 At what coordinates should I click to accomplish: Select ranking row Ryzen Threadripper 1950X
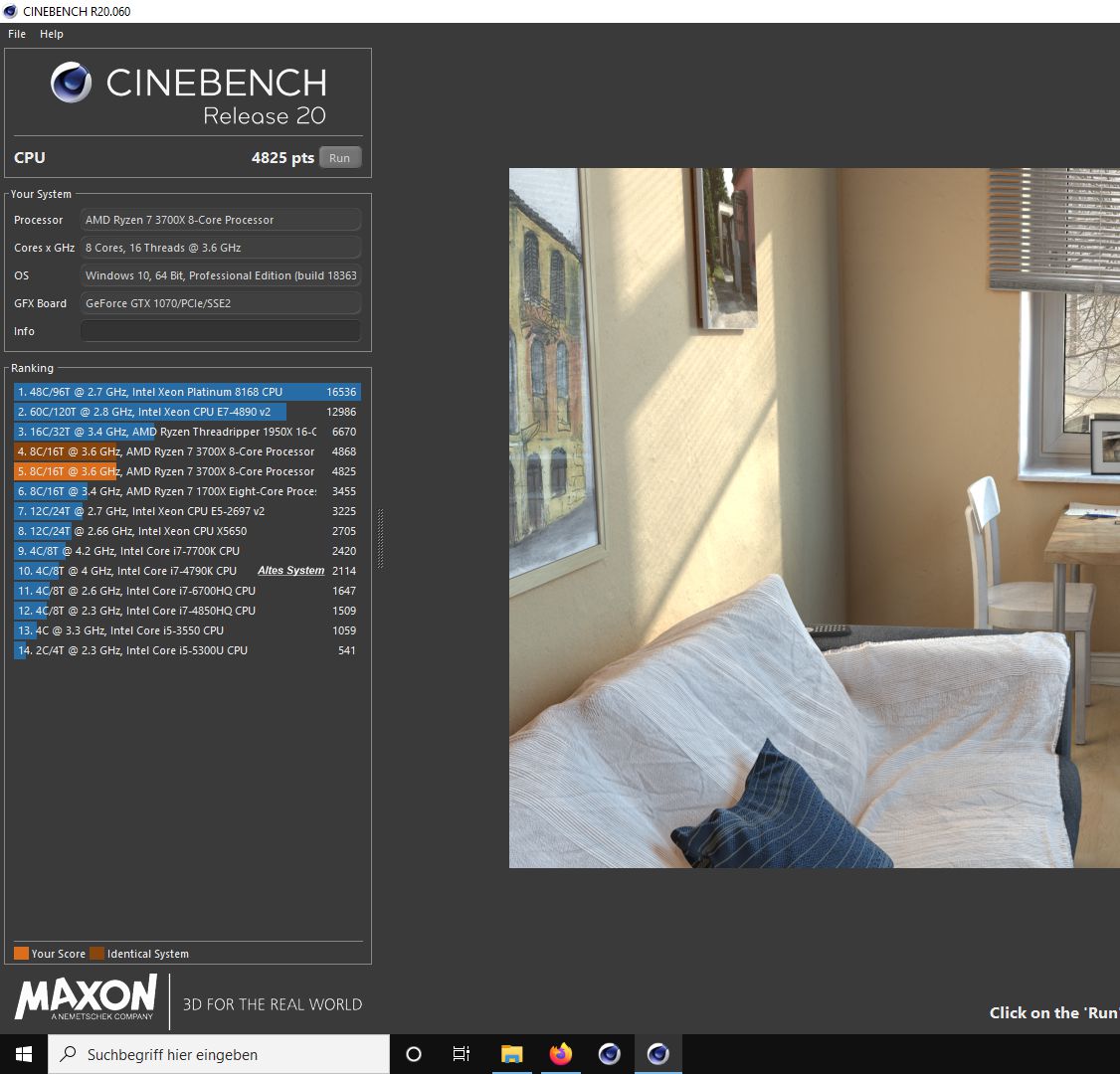[x=187, y=432]
